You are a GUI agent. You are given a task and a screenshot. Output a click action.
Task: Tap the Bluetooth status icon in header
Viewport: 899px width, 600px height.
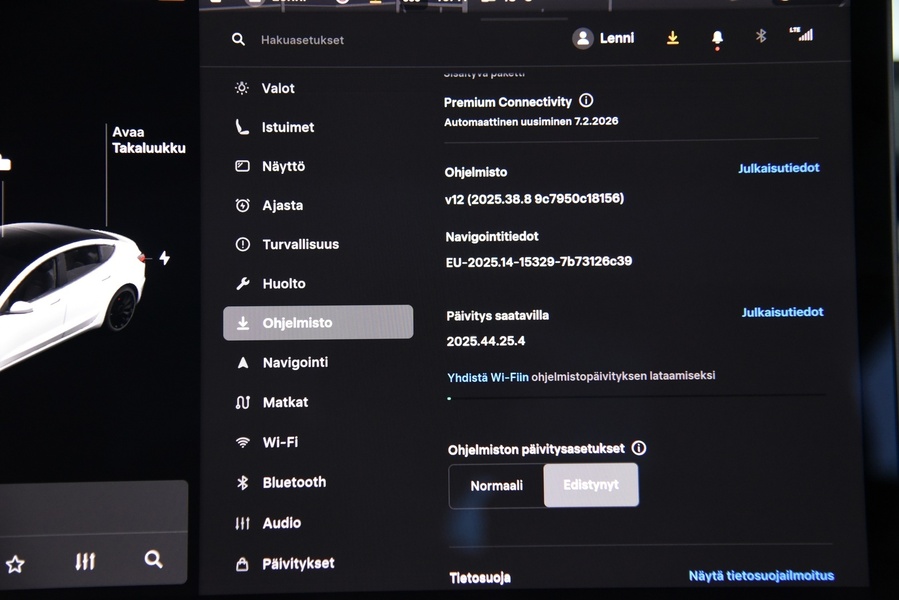point(760,36)
